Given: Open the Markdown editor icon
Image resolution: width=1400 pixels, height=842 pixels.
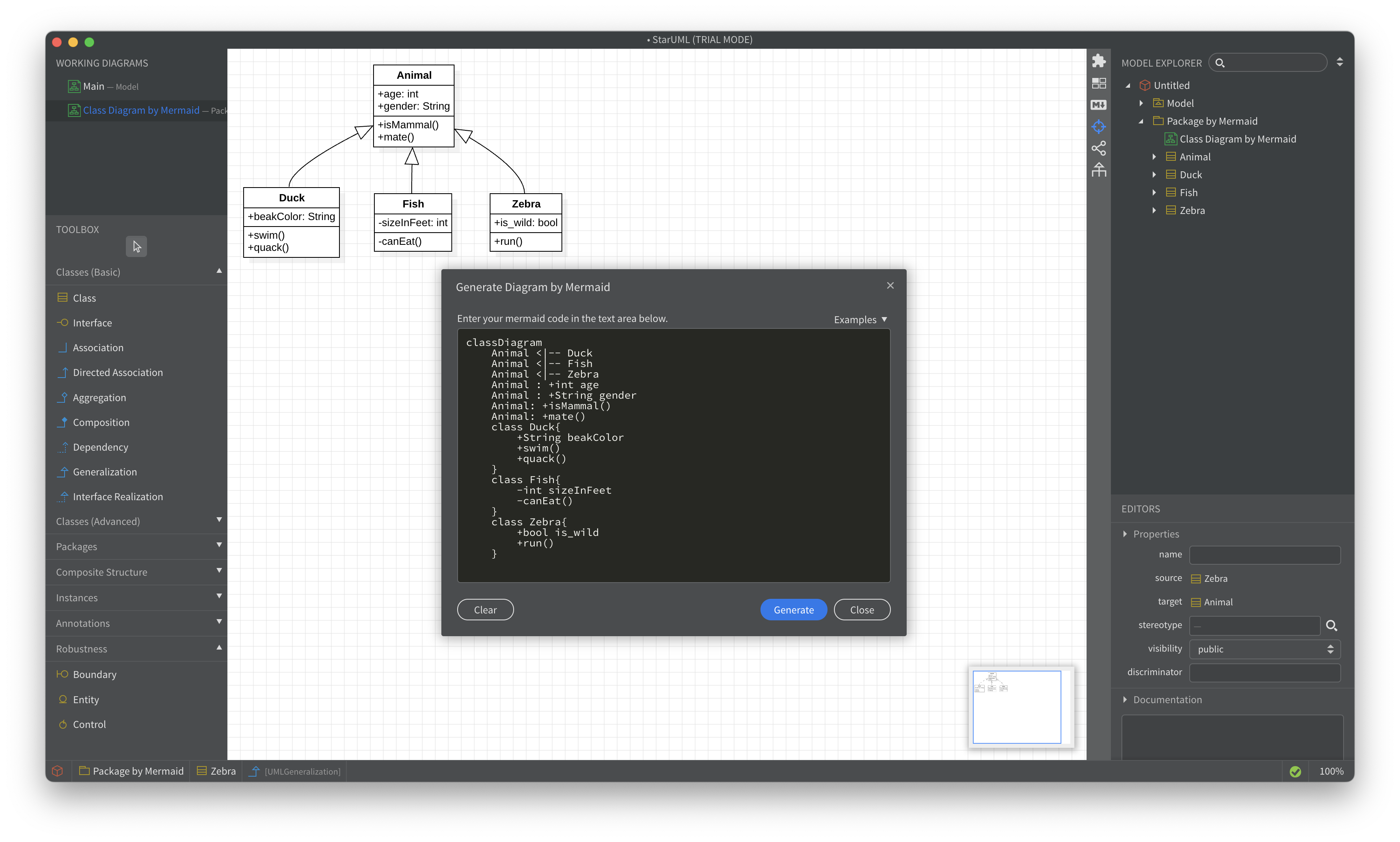Looking at the screenshot, I should point(1099,105).
